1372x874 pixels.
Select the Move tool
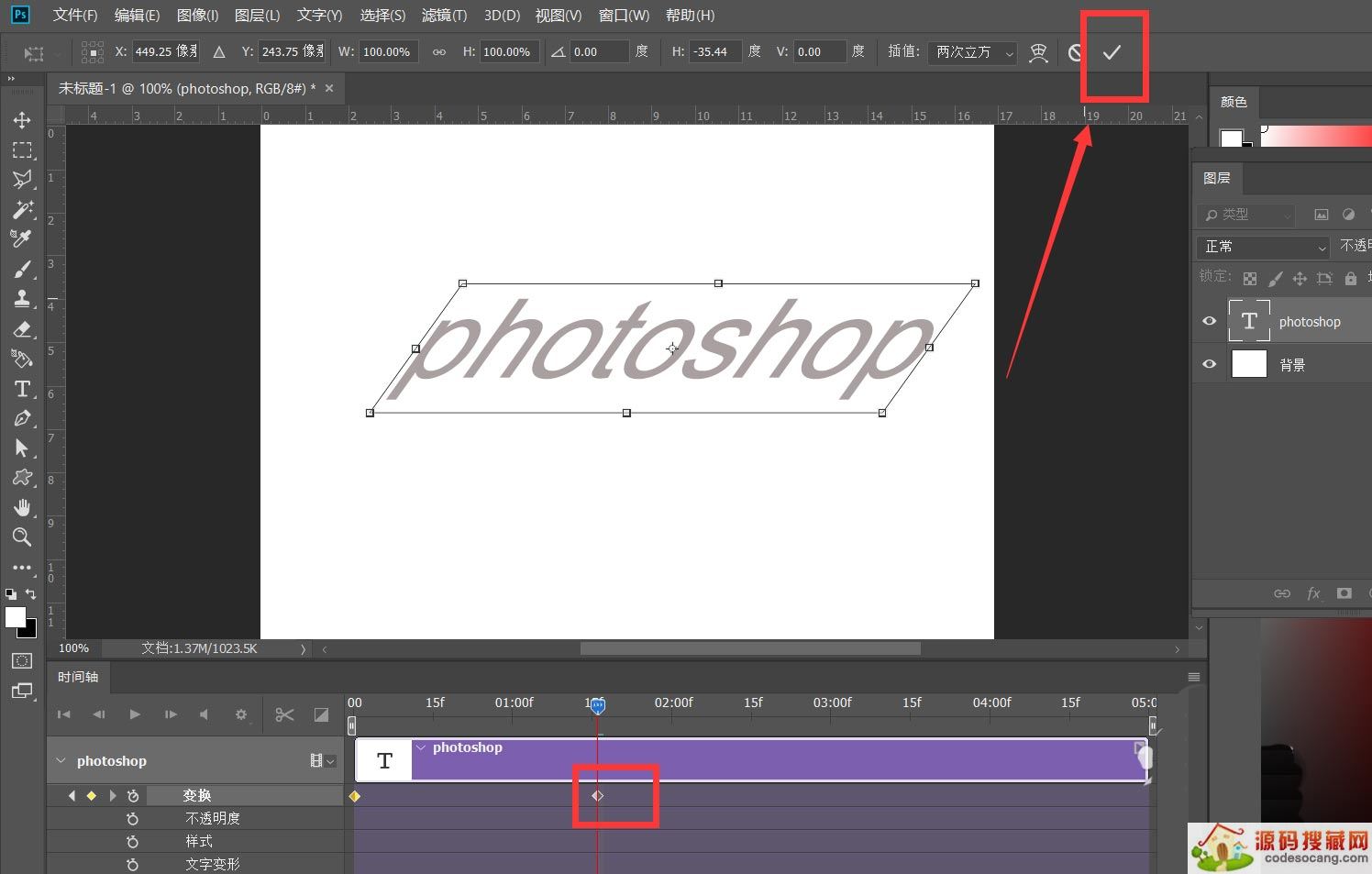(22, 120)
